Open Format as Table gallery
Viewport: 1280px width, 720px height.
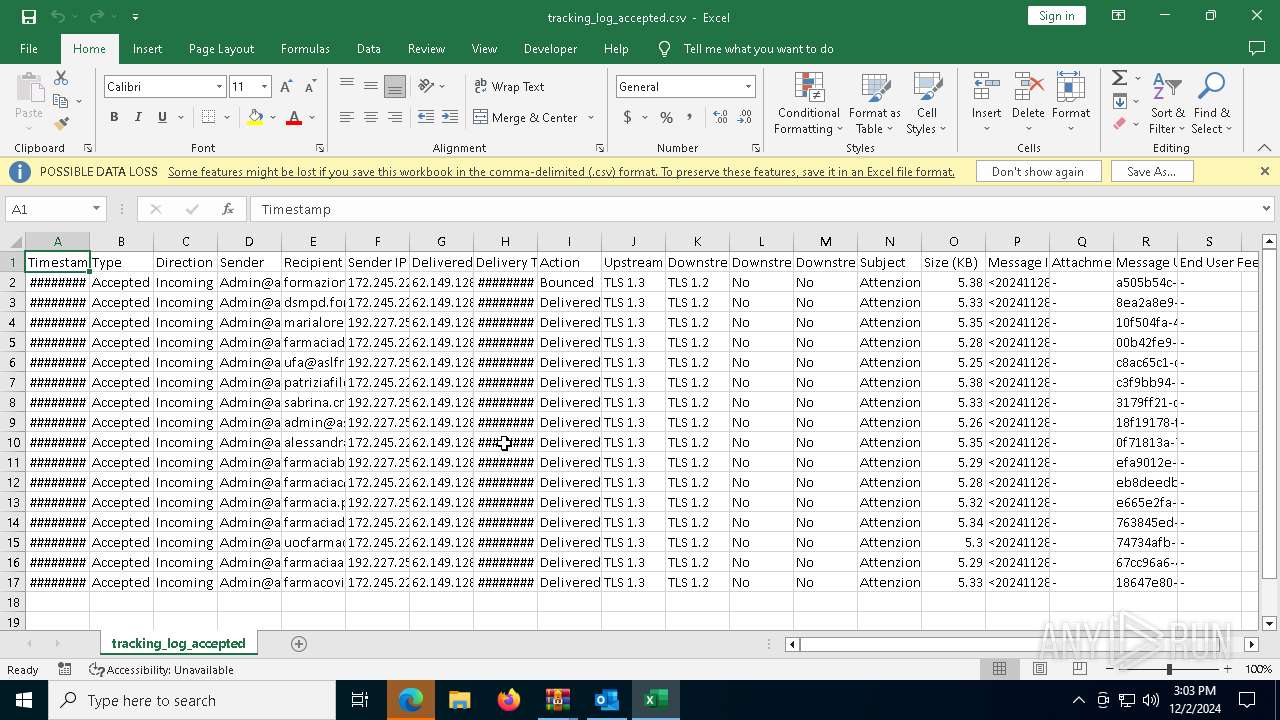875,103
